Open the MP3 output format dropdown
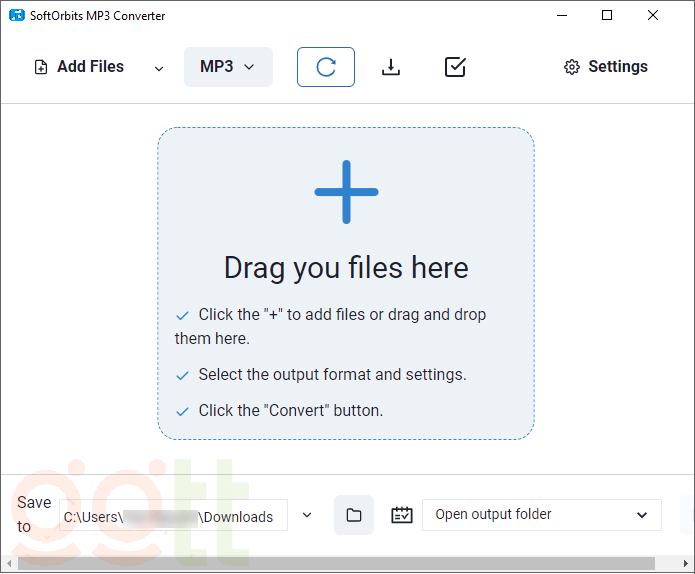Screen dimensions: 695x574 tap(228, 67)
